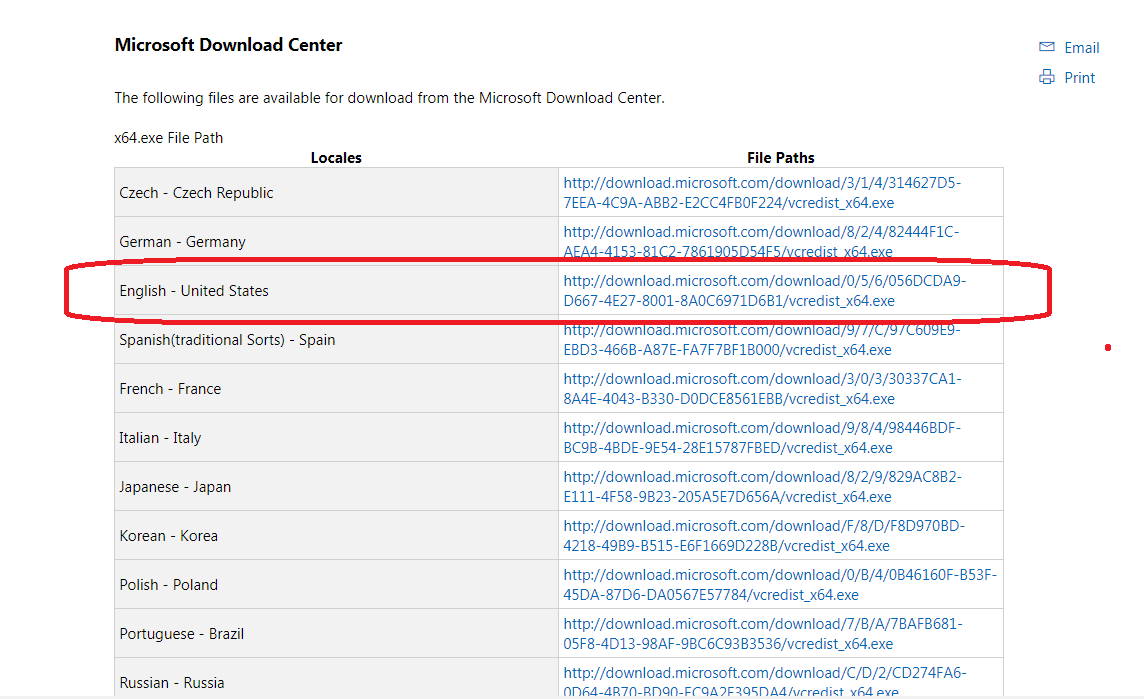Open the Italian Italy vcredist_x64.exe link
Image resolution: width=1144 pixels, height=699 pixels.
click(x=762, y=437)
